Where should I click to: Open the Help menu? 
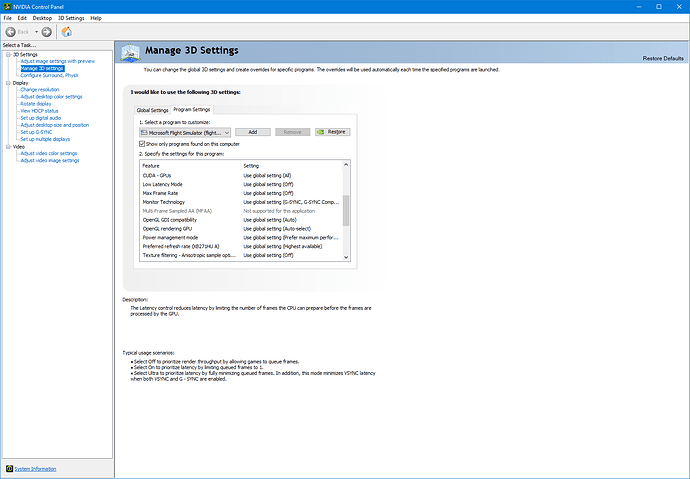coord(96,18)
